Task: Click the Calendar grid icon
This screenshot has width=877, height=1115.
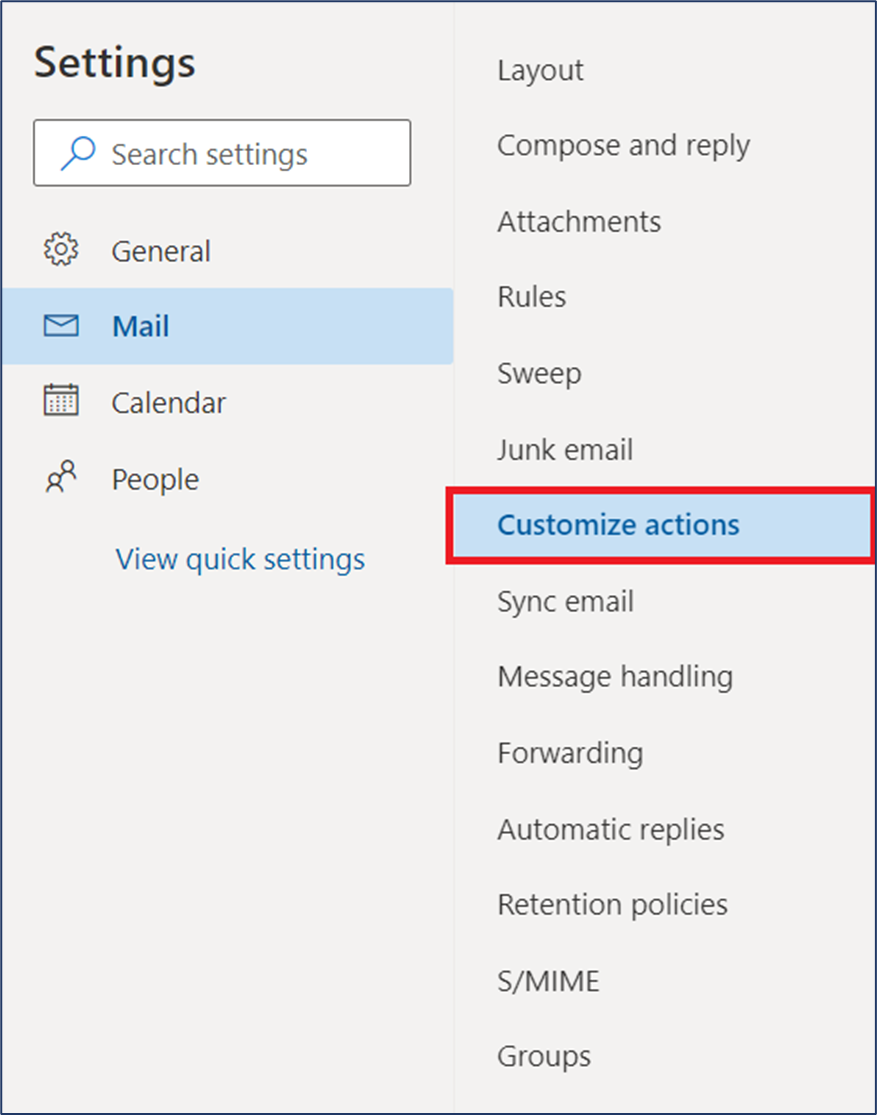Action: (x=61, y=400)
